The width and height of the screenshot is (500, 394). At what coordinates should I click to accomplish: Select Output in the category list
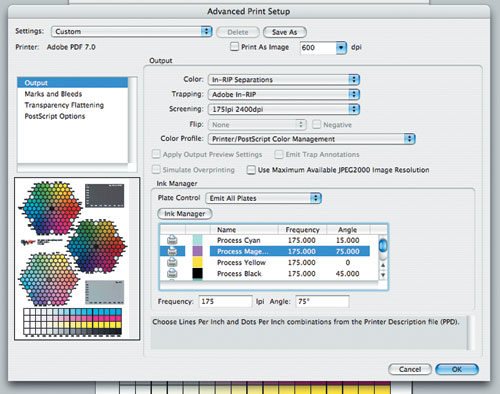(x=73, y=83)
